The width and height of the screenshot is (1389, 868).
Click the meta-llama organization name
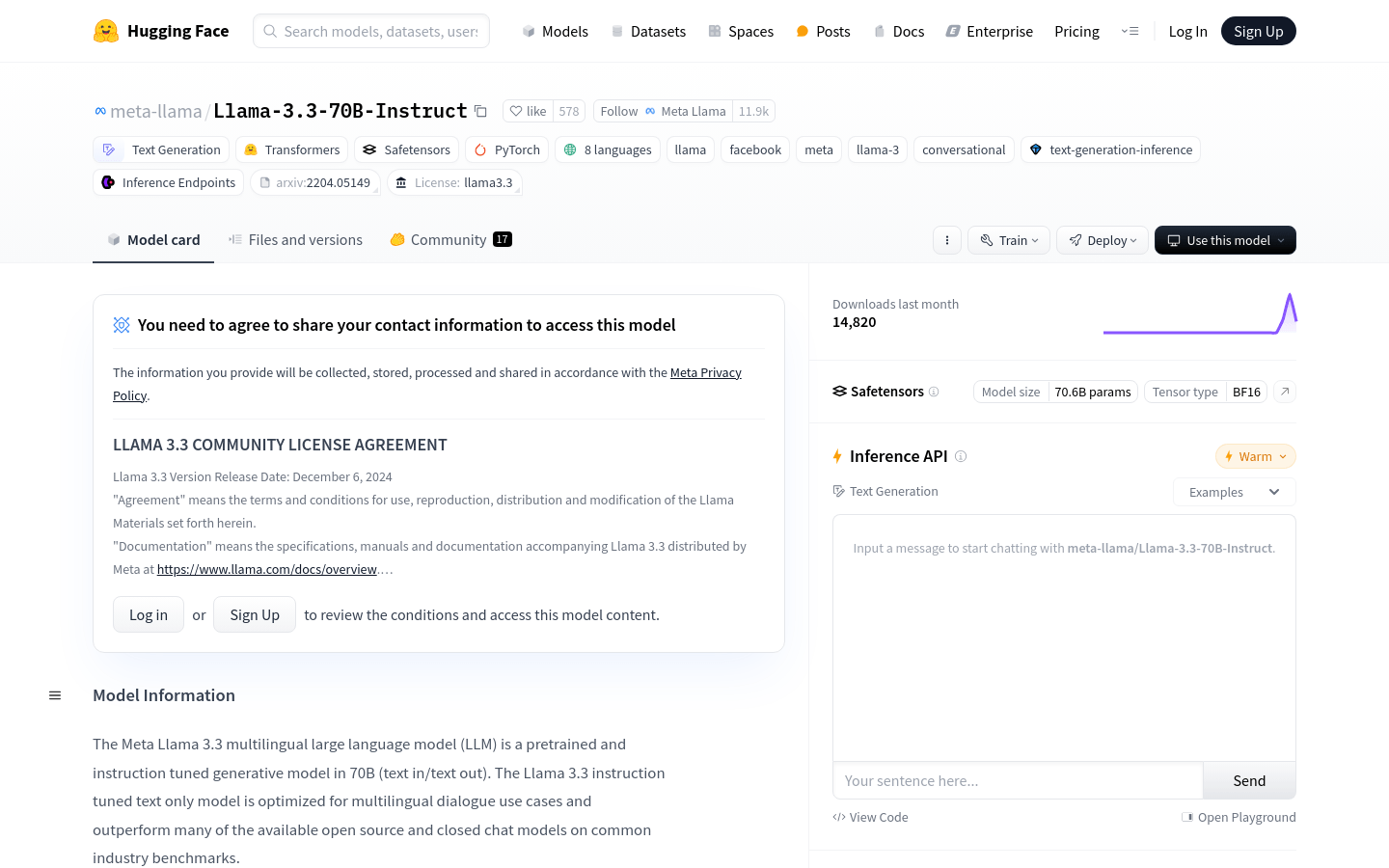(x=156, y=111)
